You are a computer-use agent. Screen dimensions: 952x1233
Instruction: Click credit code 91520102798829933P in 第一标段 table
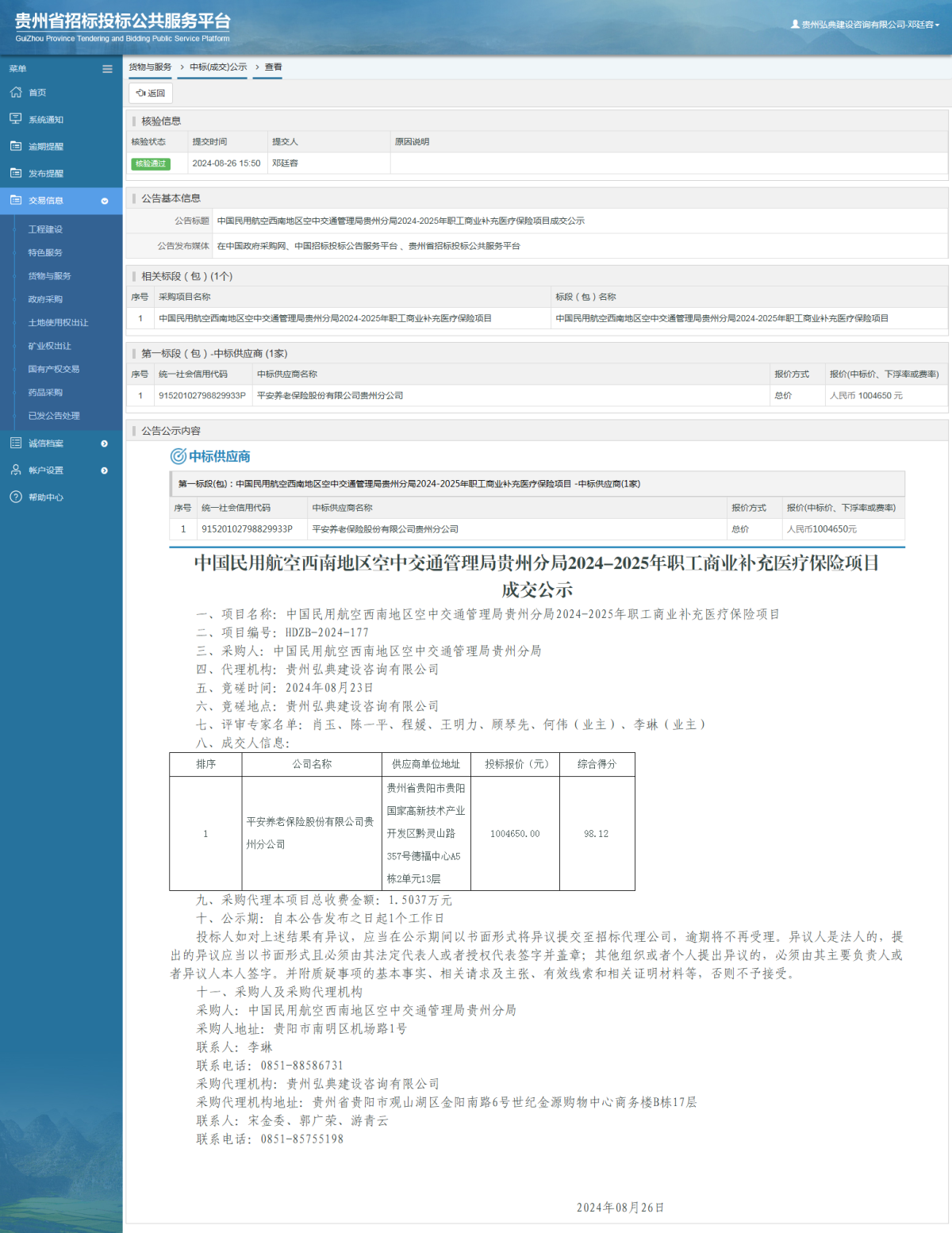(202, 395)
